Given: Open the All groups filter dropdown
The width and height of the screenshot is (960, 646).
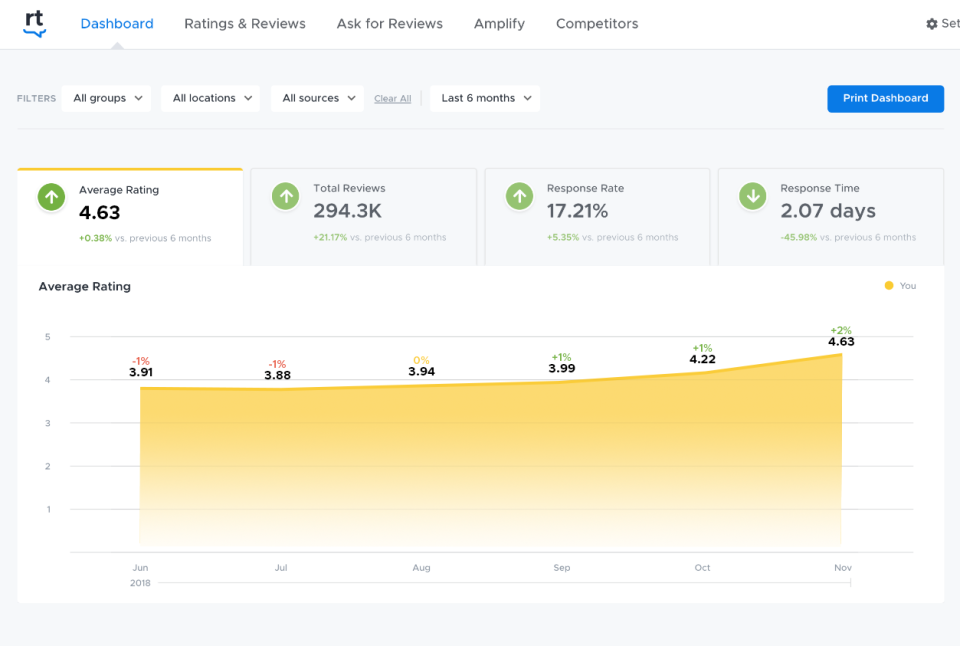Looking at the screenshot, I should tap(106, 98).
